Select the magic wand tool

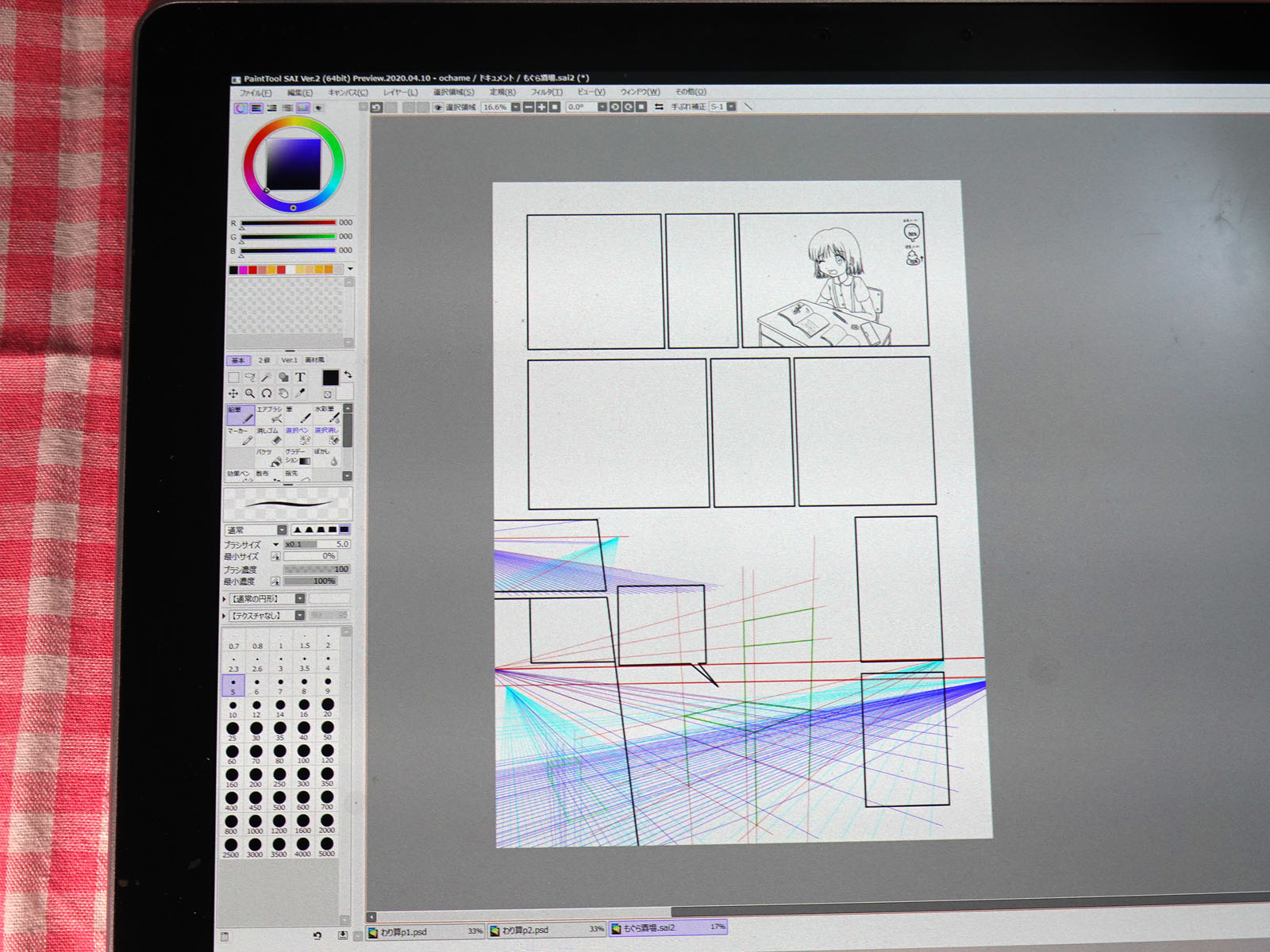[267, 378]
